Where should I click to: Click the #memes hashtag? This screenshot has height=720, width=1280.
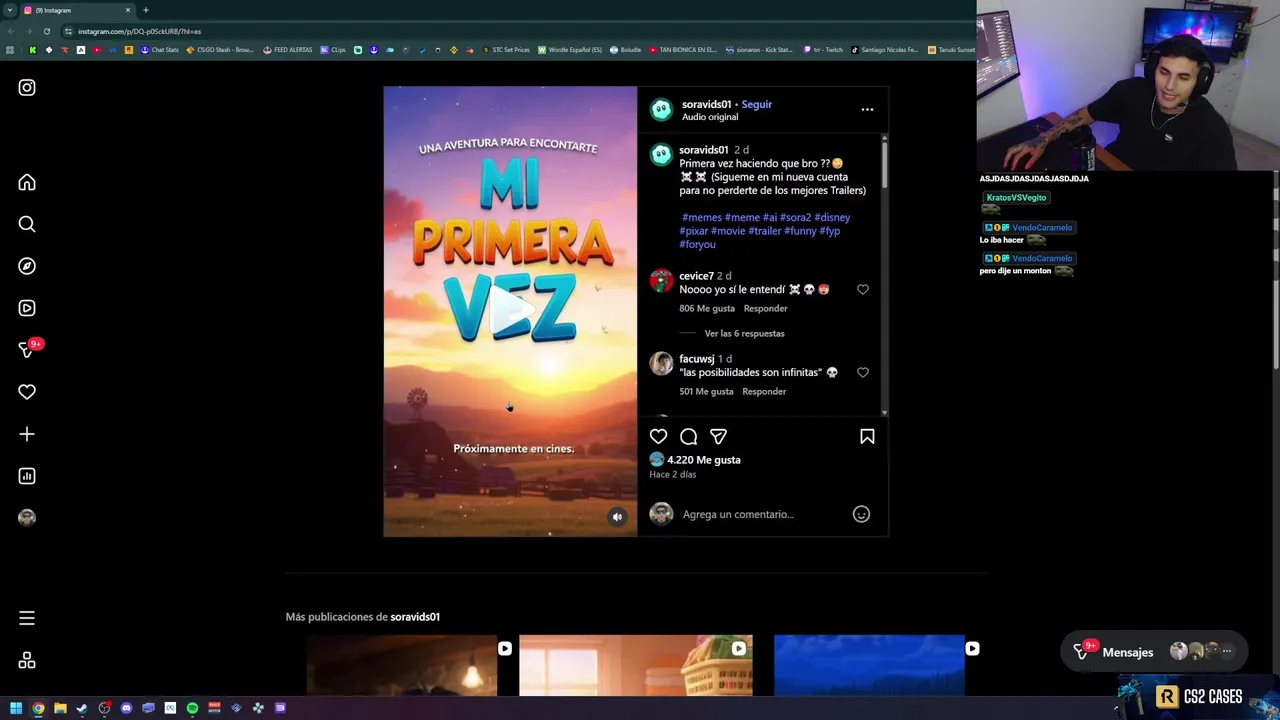[701, 217]
